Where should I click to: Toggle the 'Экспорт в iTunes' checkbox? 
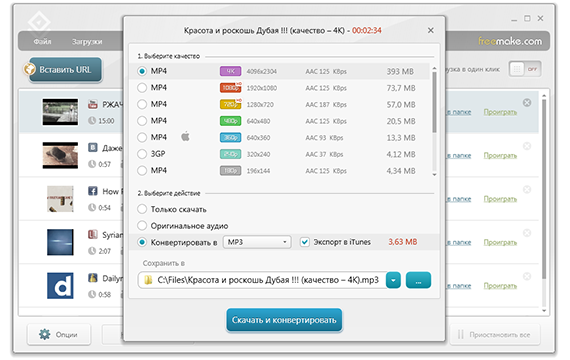[x=305, y=242]
